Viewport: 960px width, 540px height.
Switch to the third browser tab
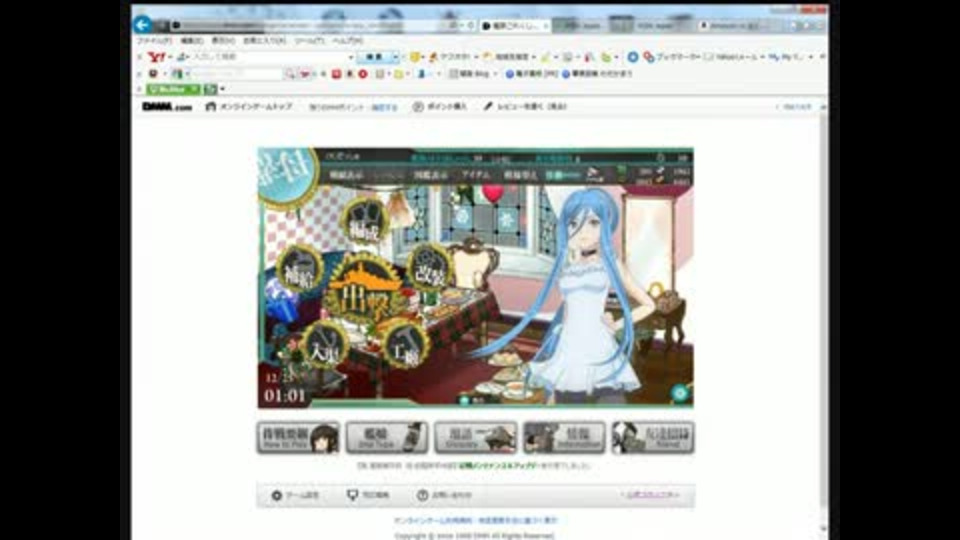pos(653,26)
